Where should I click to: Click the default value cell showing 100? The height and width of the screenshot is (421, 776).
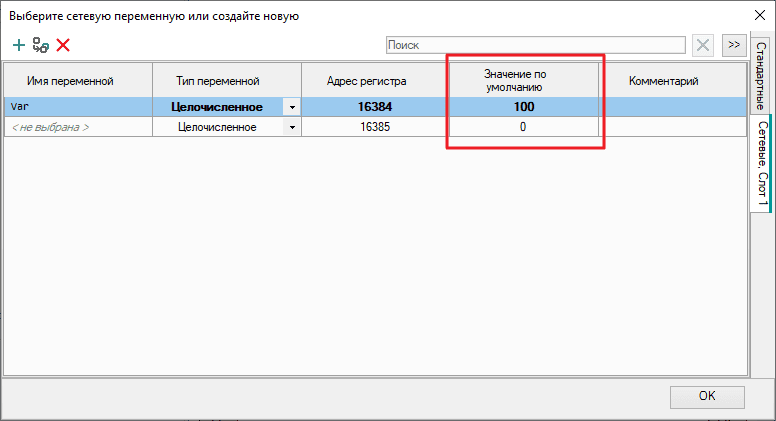pos(524,107)
